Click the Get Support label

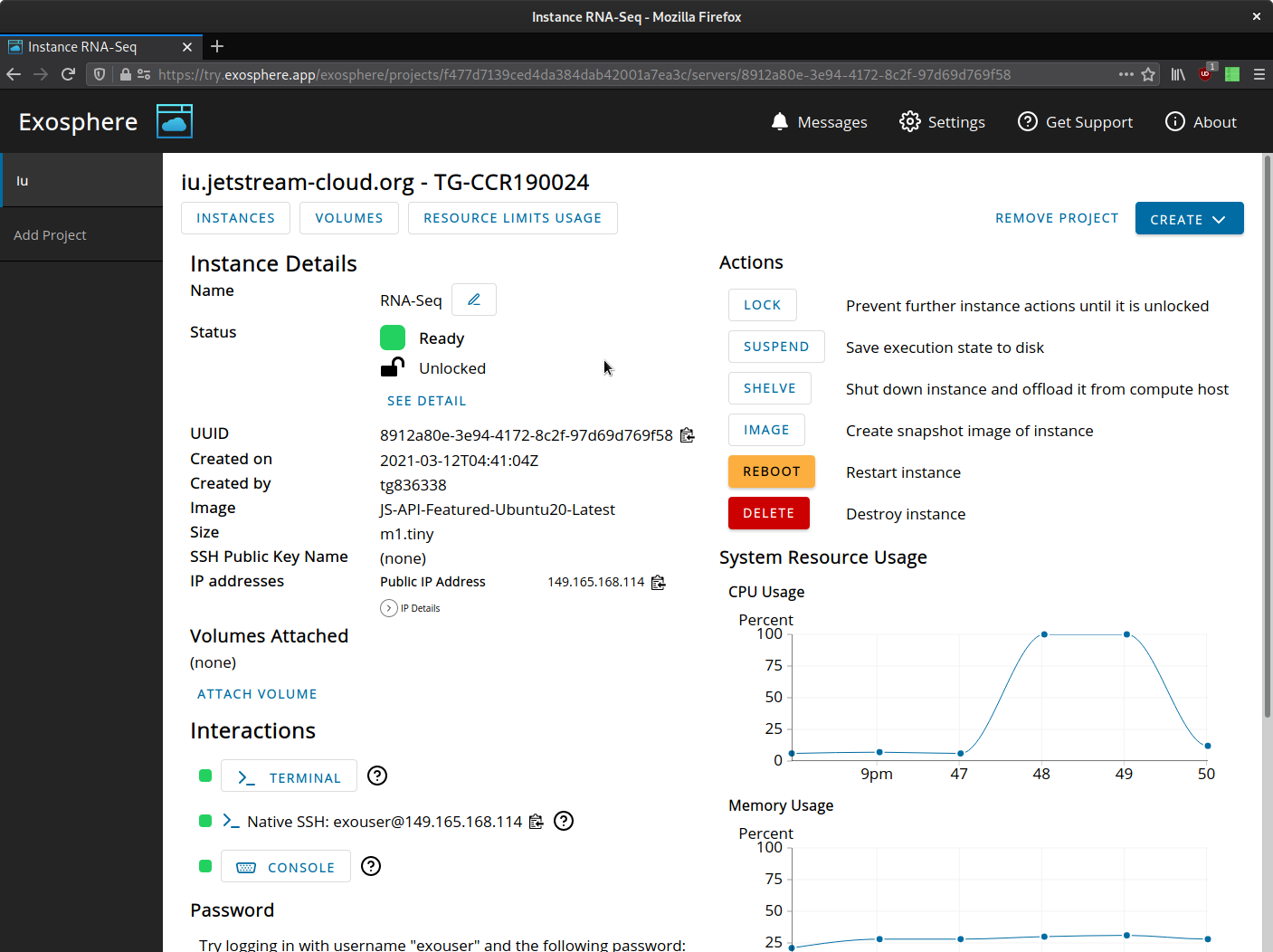click(1089, 122)
